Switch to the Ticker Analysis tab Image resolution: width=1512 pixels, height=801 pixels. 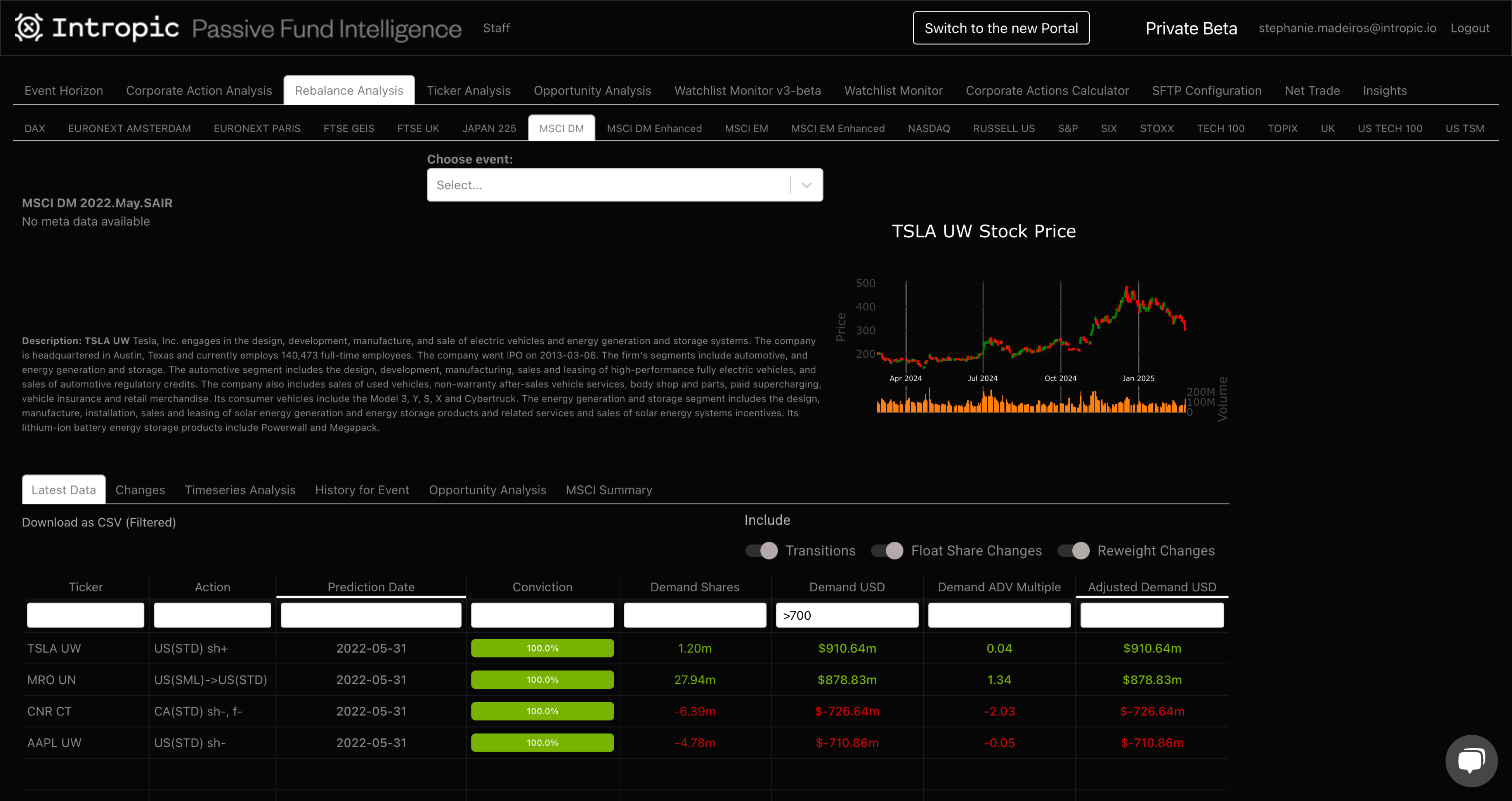pyautogui.click(x=468, y=90)
